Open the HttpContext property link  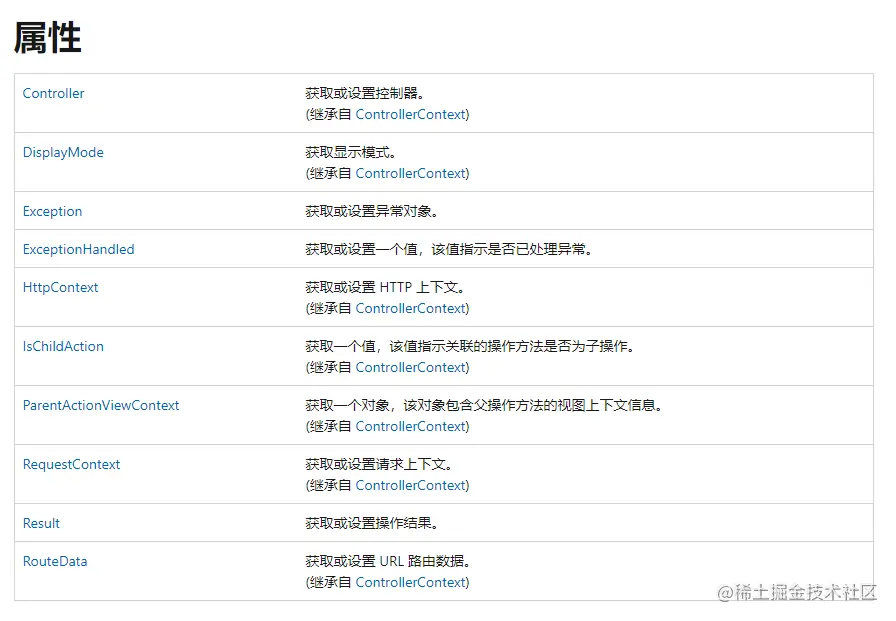pyautogui.click(x=60, y=287)
